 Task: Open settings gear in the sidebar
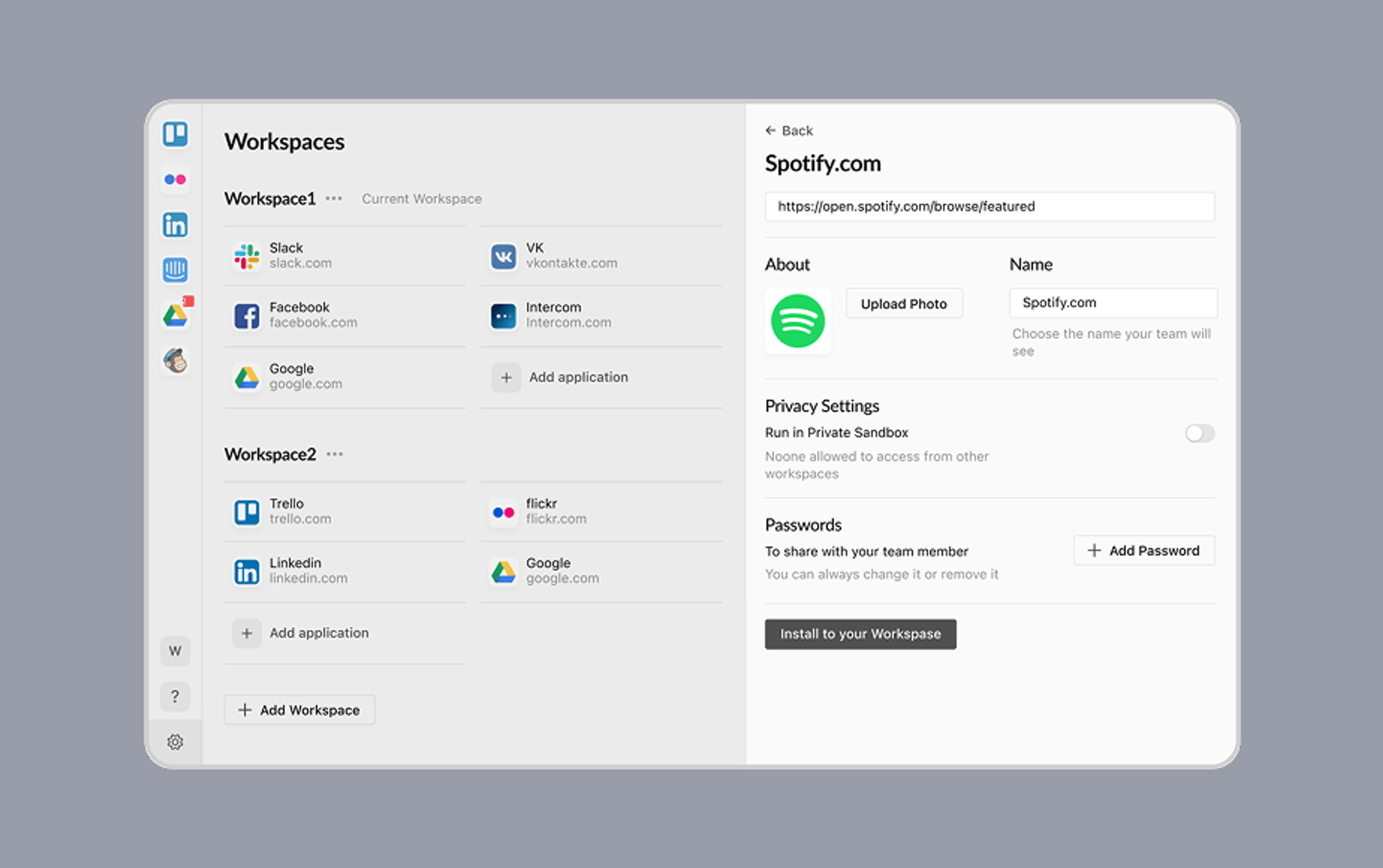coord(175,742)
